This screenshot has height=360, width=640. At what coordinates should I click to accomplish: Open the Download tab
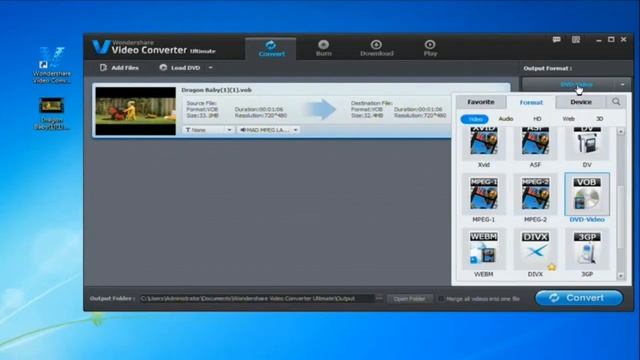pyautogui.click(x=376, y=48)
